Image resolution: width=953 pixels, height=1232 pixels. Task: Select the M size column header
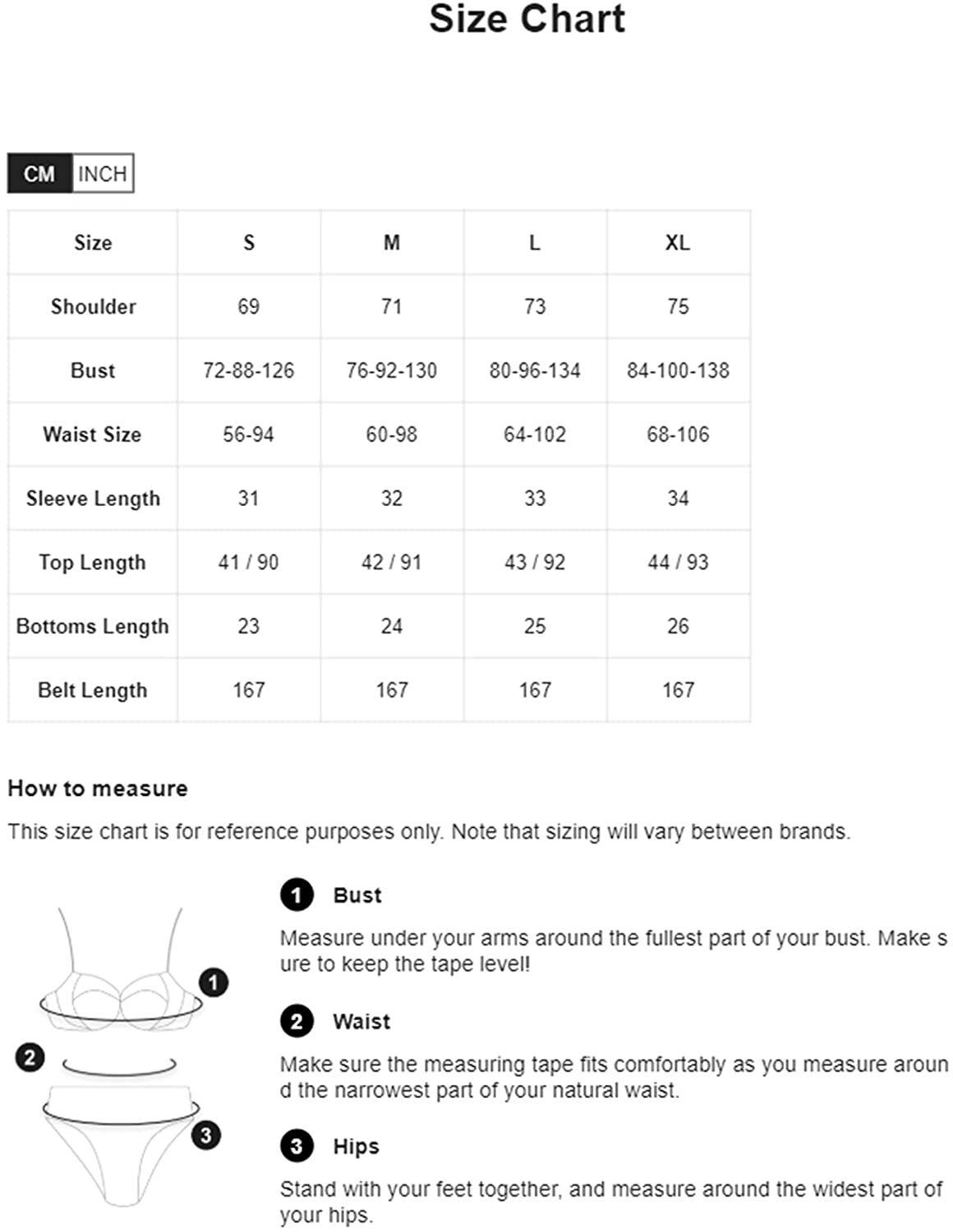[x=392, y=242]
